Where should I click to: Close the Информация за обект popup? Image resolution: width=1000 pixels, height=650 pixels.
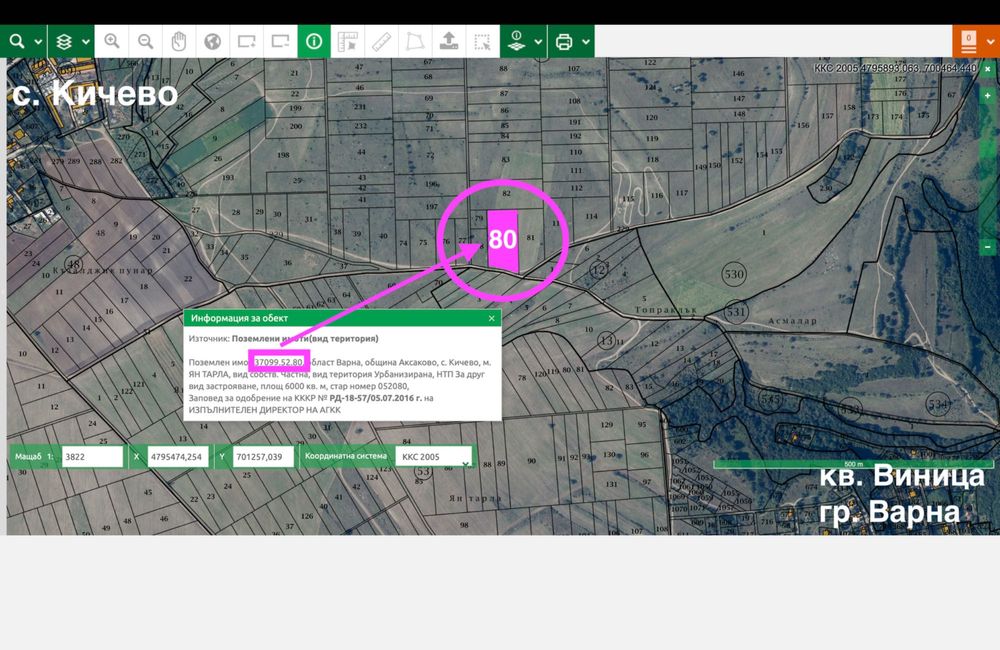[491, 318]
